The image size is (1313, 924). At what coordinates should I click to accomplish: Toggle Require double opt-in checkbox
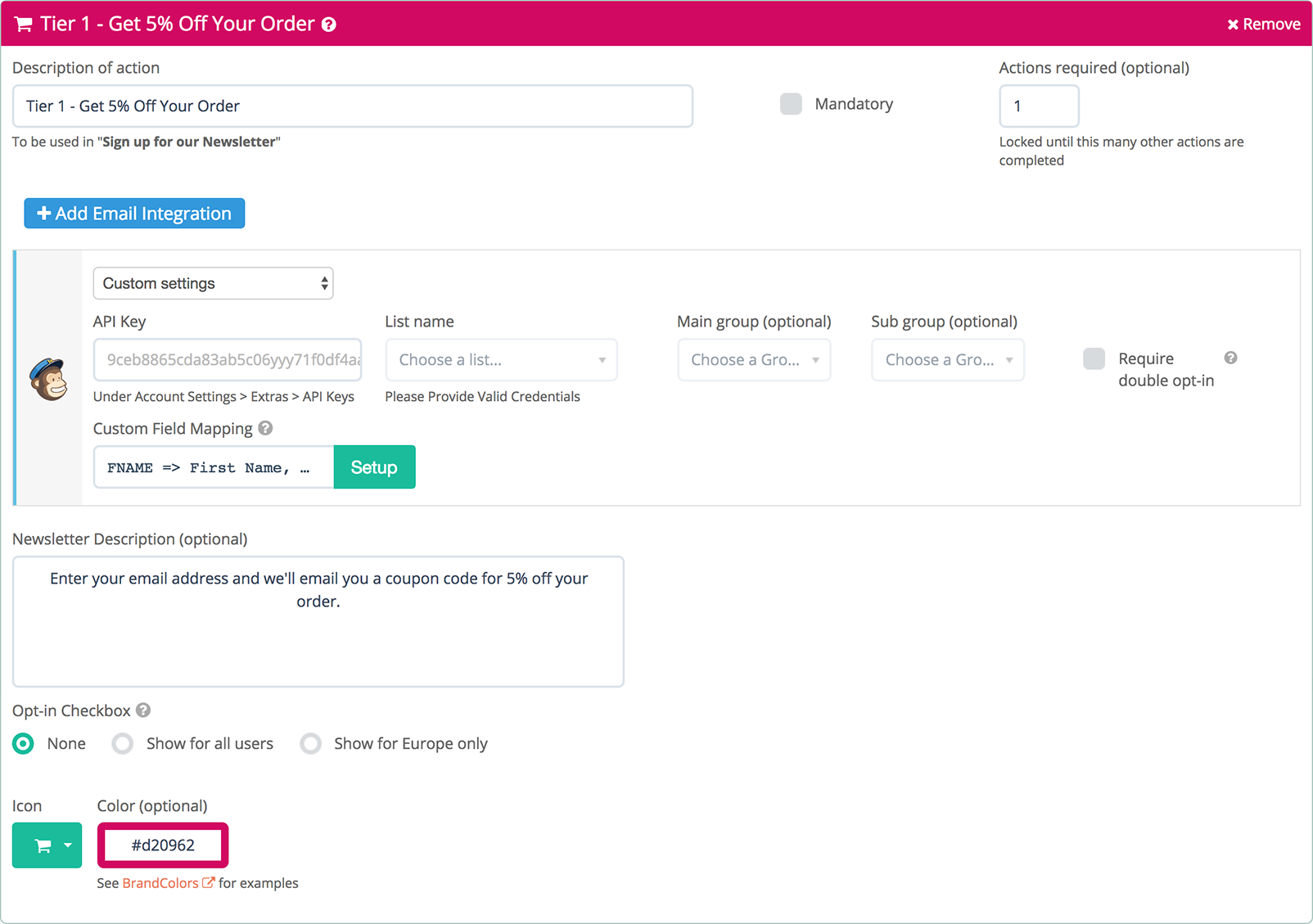[x=1094, y=359]
